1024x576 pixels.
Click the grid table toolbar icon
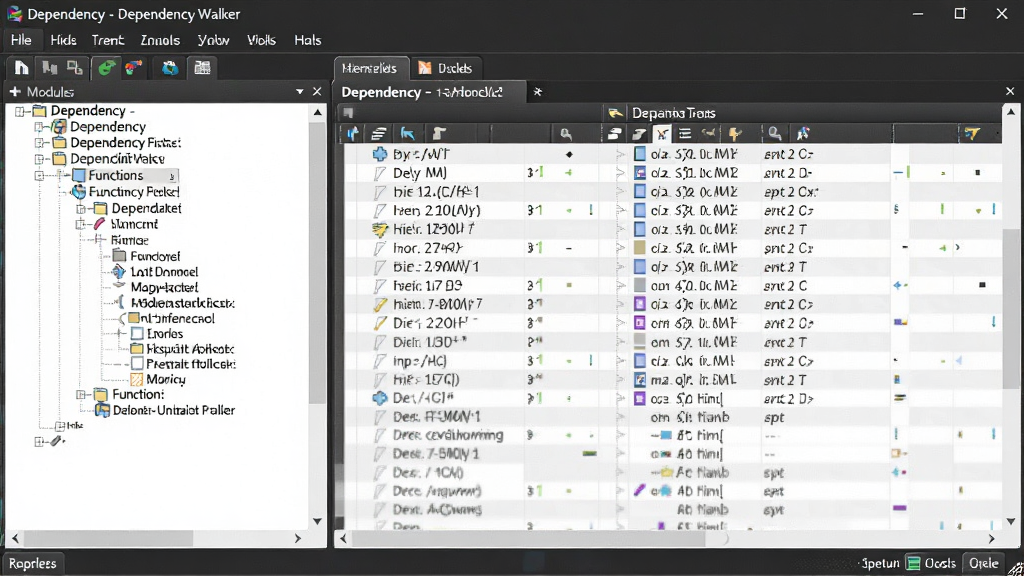tap(202, 68)
